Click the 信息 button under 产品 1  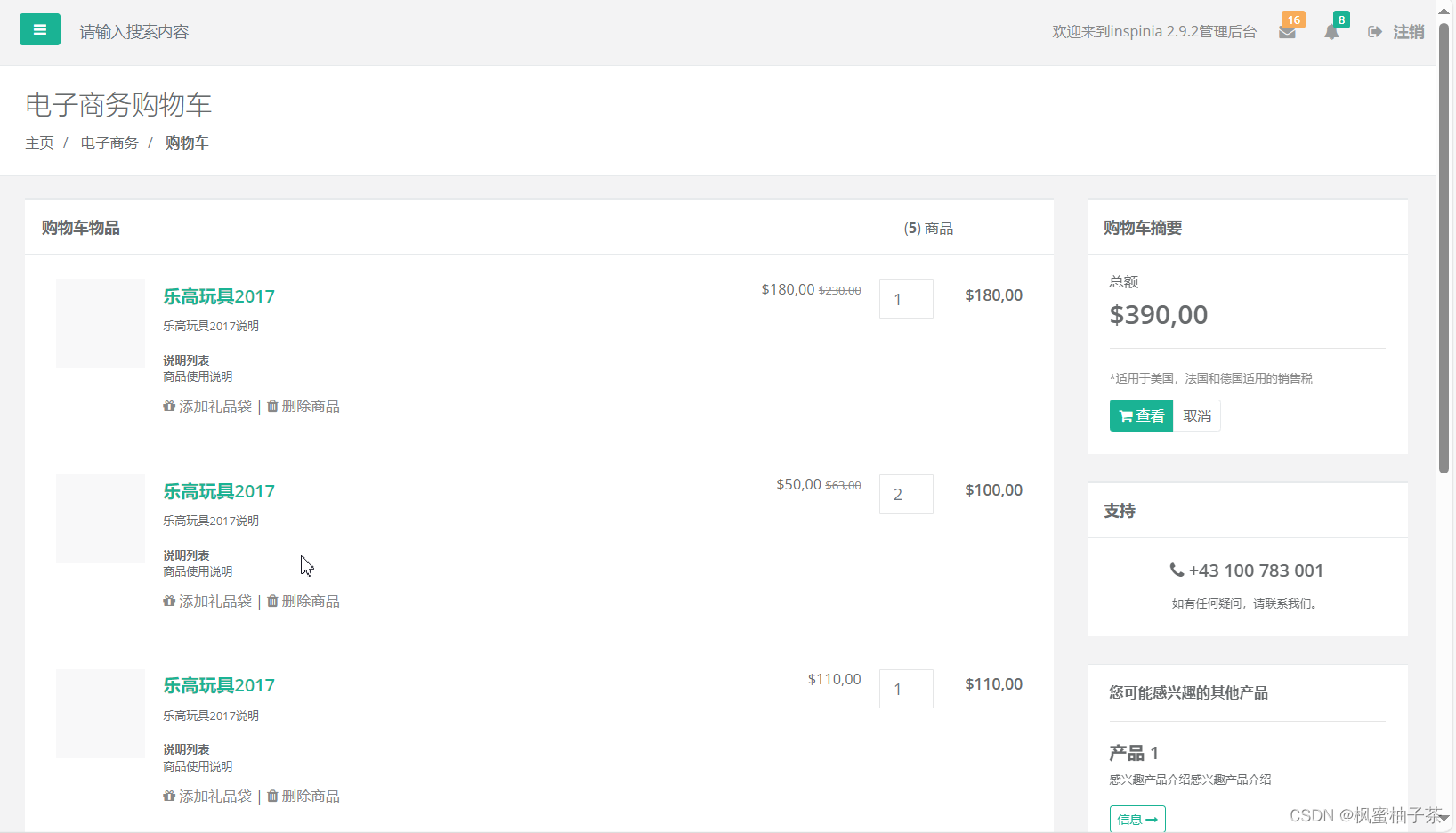click(x=1137, y=819)
